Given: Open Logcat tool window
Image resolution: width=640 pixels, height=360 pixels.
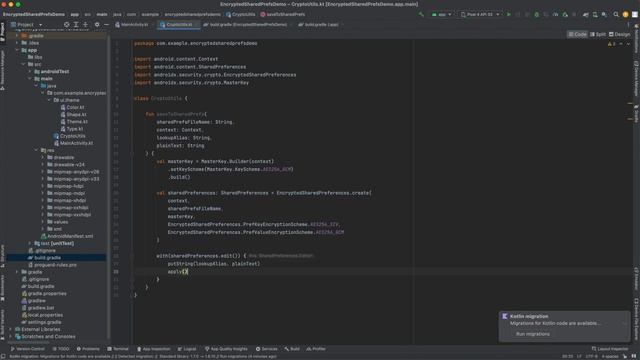Looking at the screenshot, I should [x=187, y=349].
